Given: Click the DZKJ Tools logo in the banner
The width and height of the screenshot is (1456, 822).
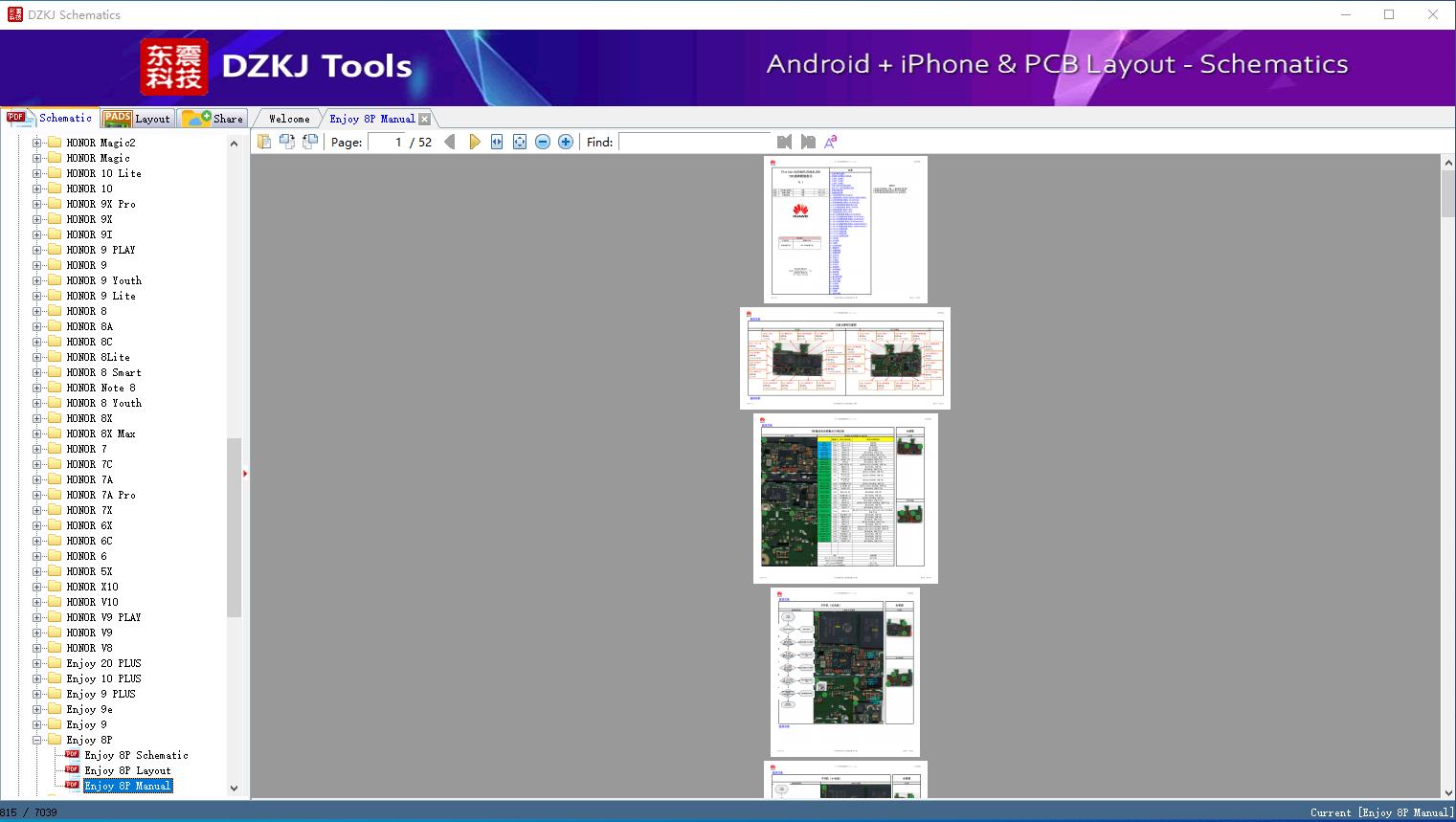Looking at the screenshot, I should pos(276,66).
